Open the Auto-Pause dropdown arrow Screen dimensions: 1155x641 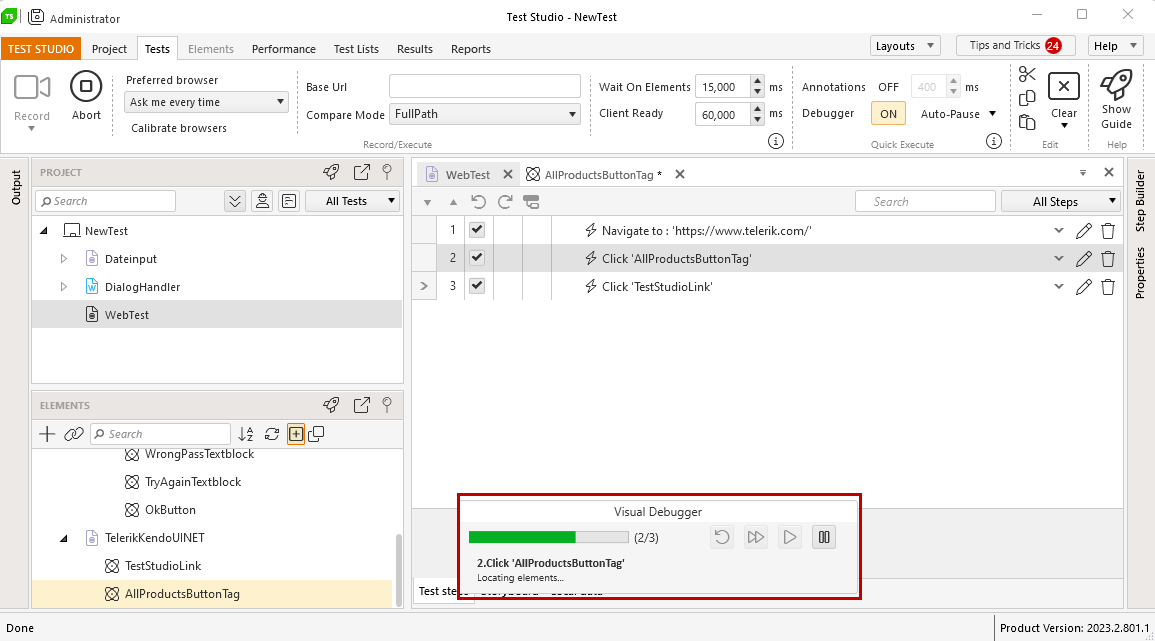(992, 113)
